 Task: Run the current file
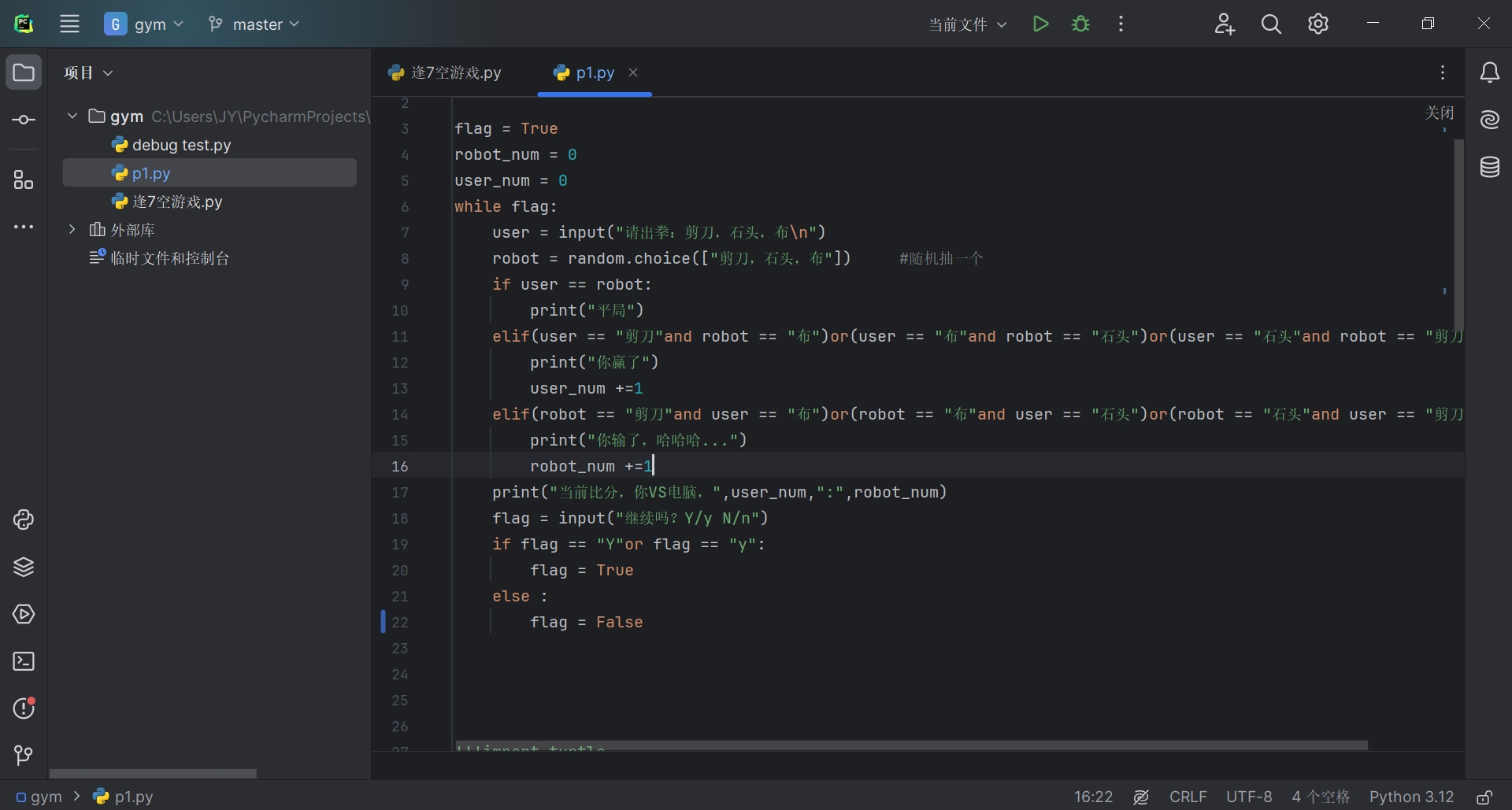(x=1040, y=24)
